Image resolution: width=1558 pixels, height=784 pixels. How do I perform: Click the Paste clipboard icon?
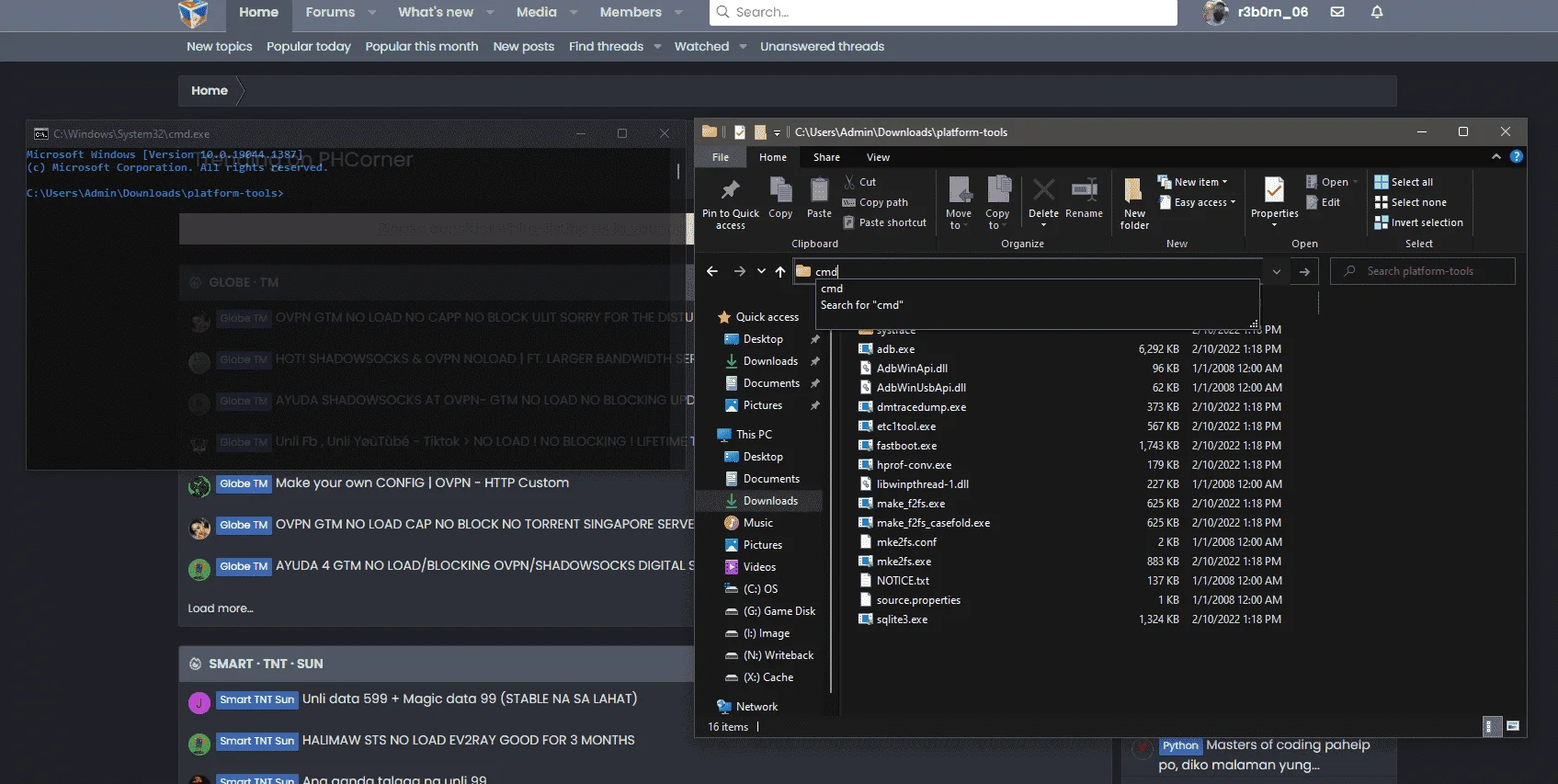(x=819, y=190)
